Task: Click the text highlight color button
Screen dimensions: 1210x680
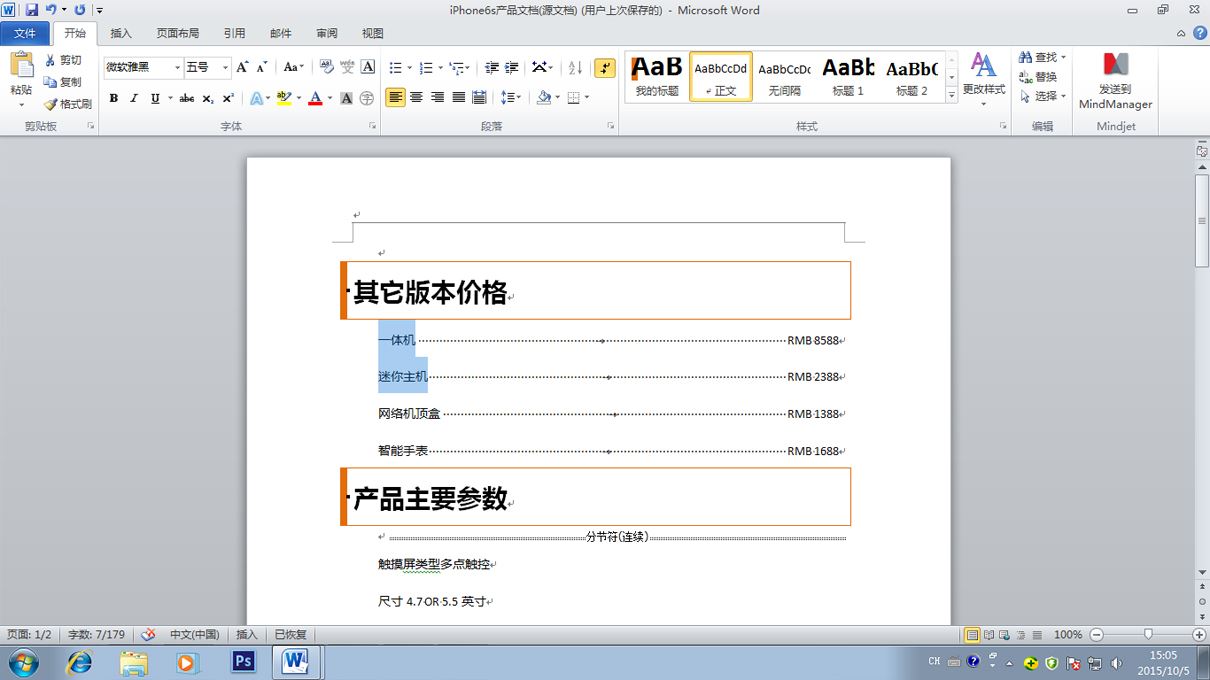Action: 283,98
